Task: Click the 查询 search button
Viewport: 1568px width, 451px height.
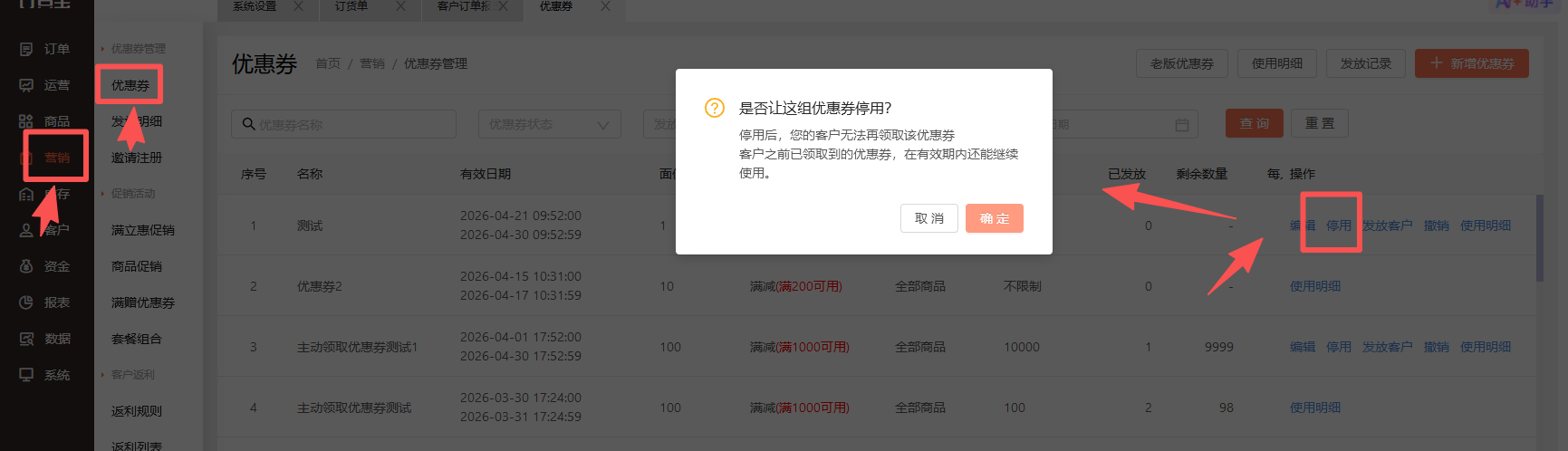Action: tap(1255, 123)
